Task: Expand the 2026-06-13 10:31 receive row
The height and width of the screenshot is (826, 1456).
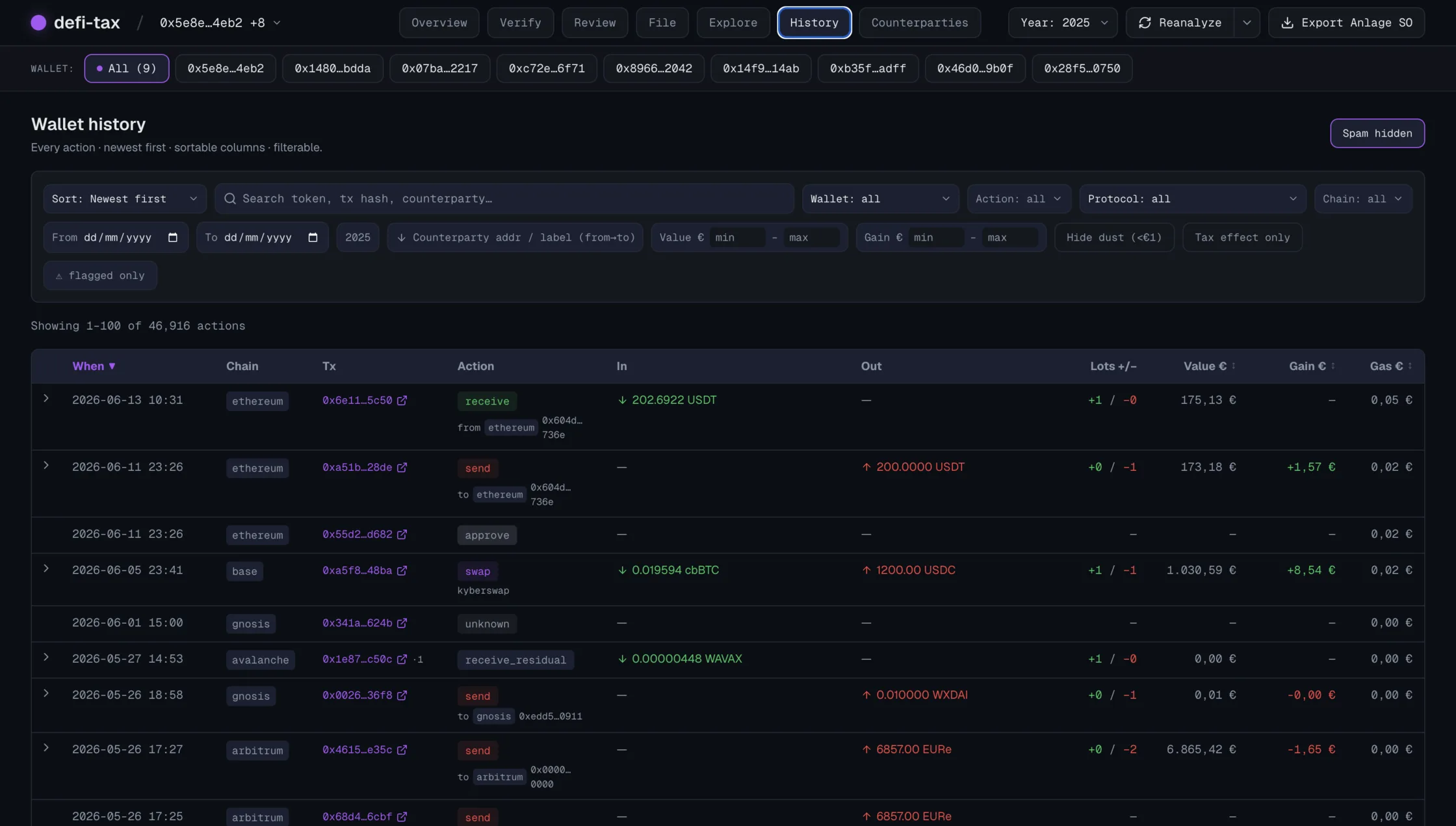Action: 46,398
